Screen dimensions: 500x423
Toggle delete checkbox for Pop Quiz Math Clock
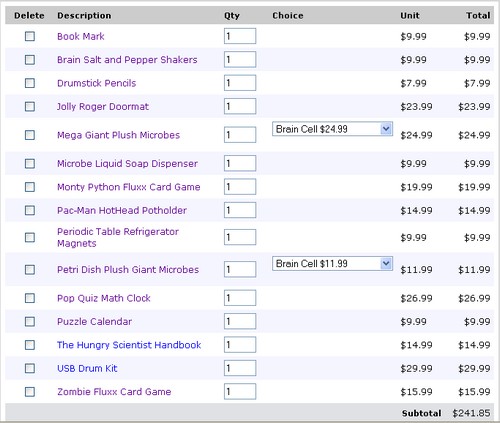[x=30, y=298]
